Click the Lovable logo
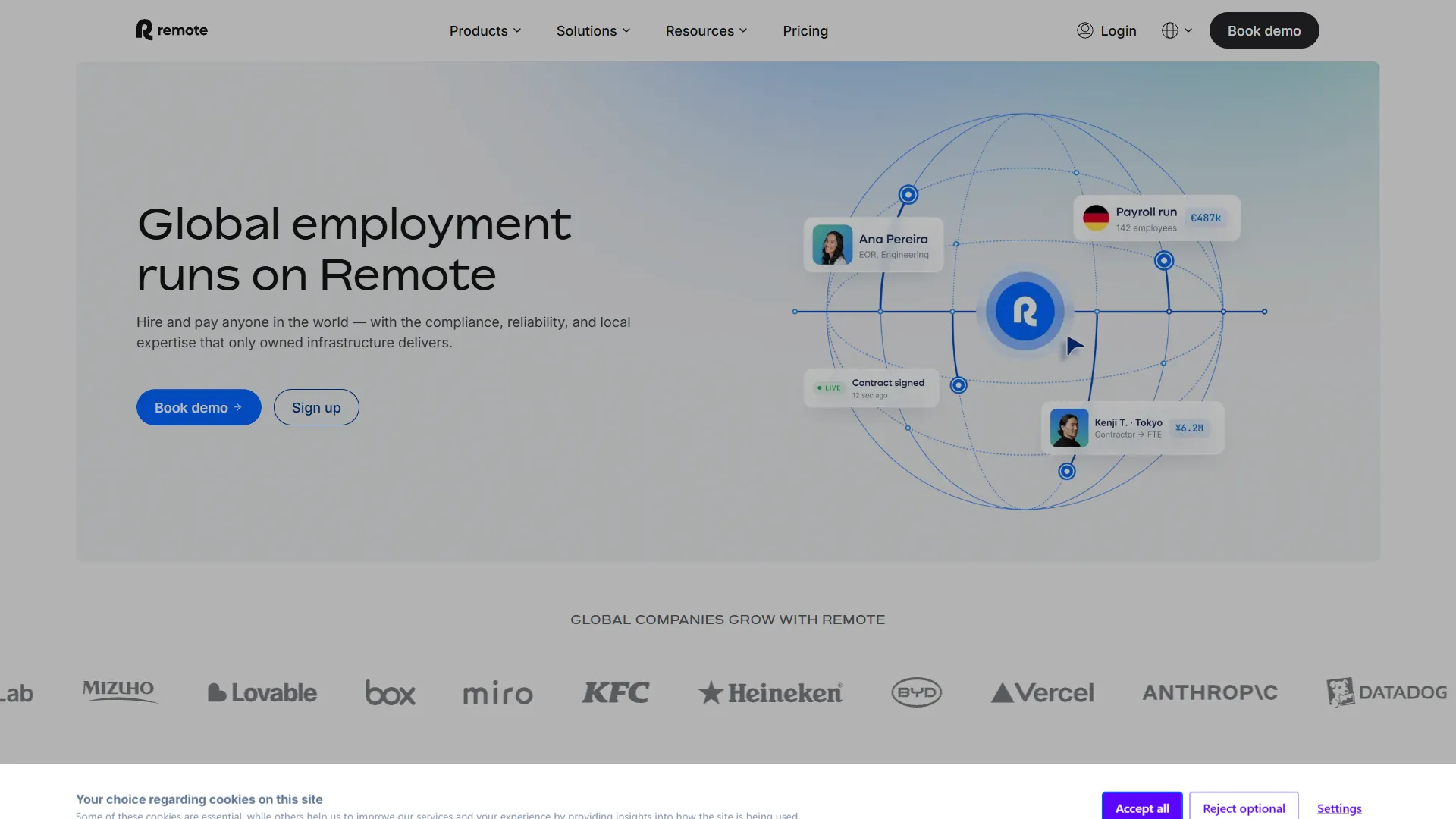The width and height of the screenshot is (1456, 819). point(262,692)
